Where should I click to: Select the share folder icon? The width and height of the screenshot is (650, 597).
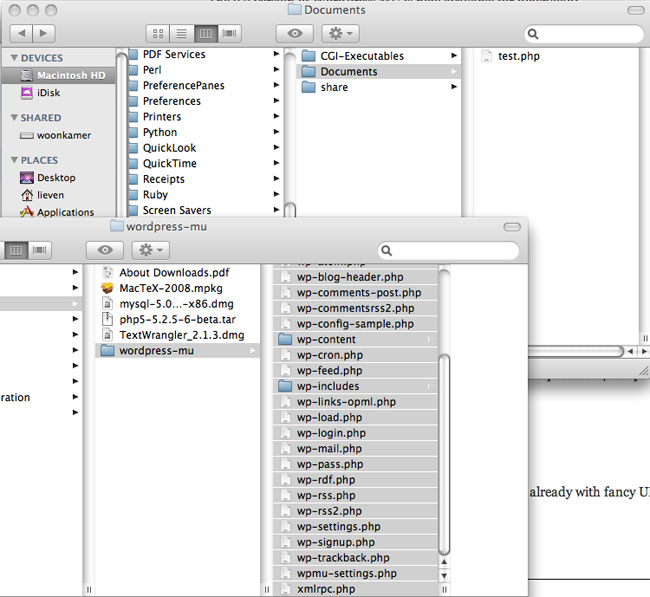(308, 87)
